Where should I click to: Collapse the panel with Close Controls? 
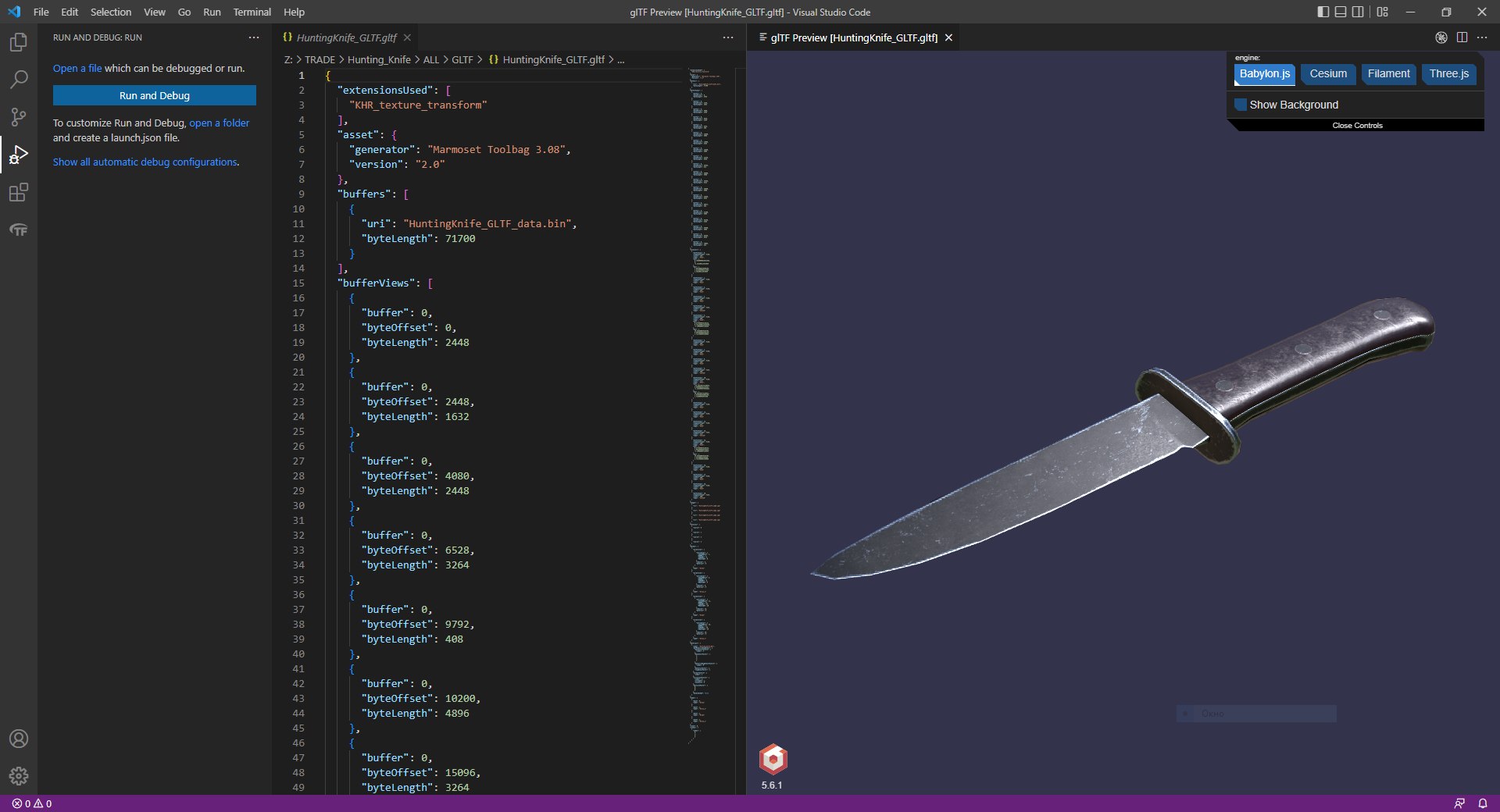[x=1357, y=125]
